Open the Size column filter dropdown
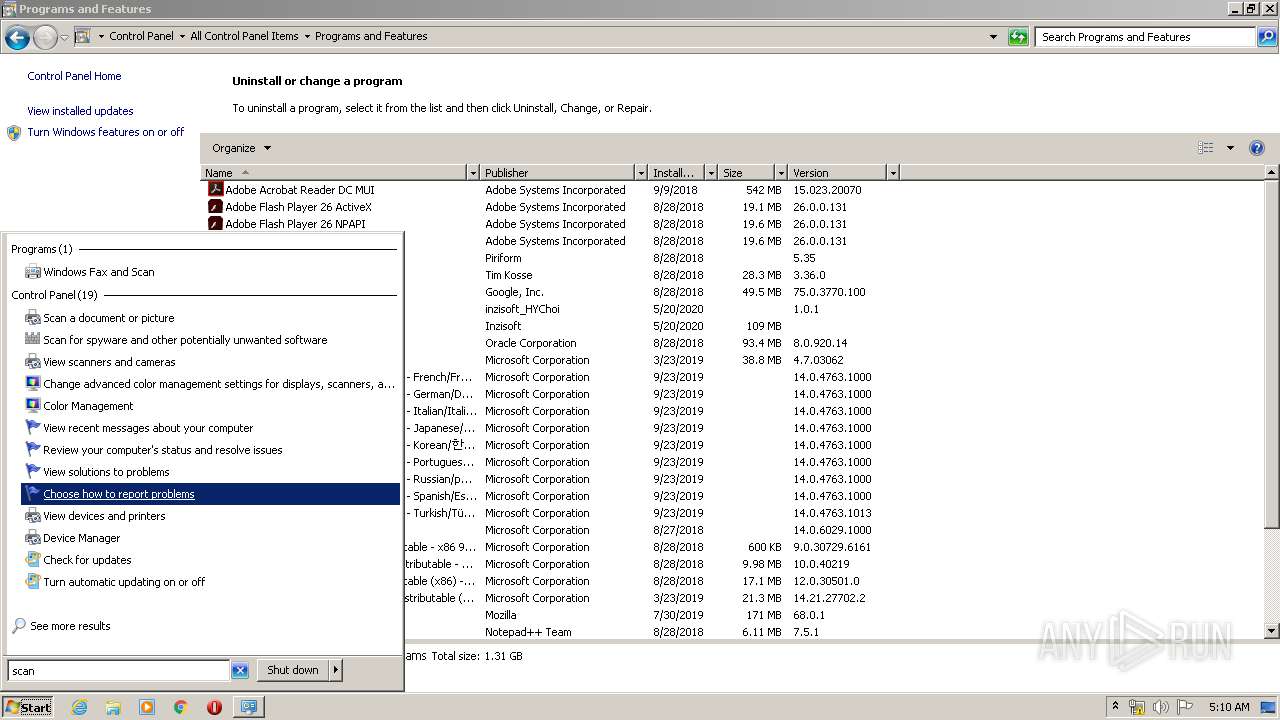The image size is (1280, 720). point(780,173)
